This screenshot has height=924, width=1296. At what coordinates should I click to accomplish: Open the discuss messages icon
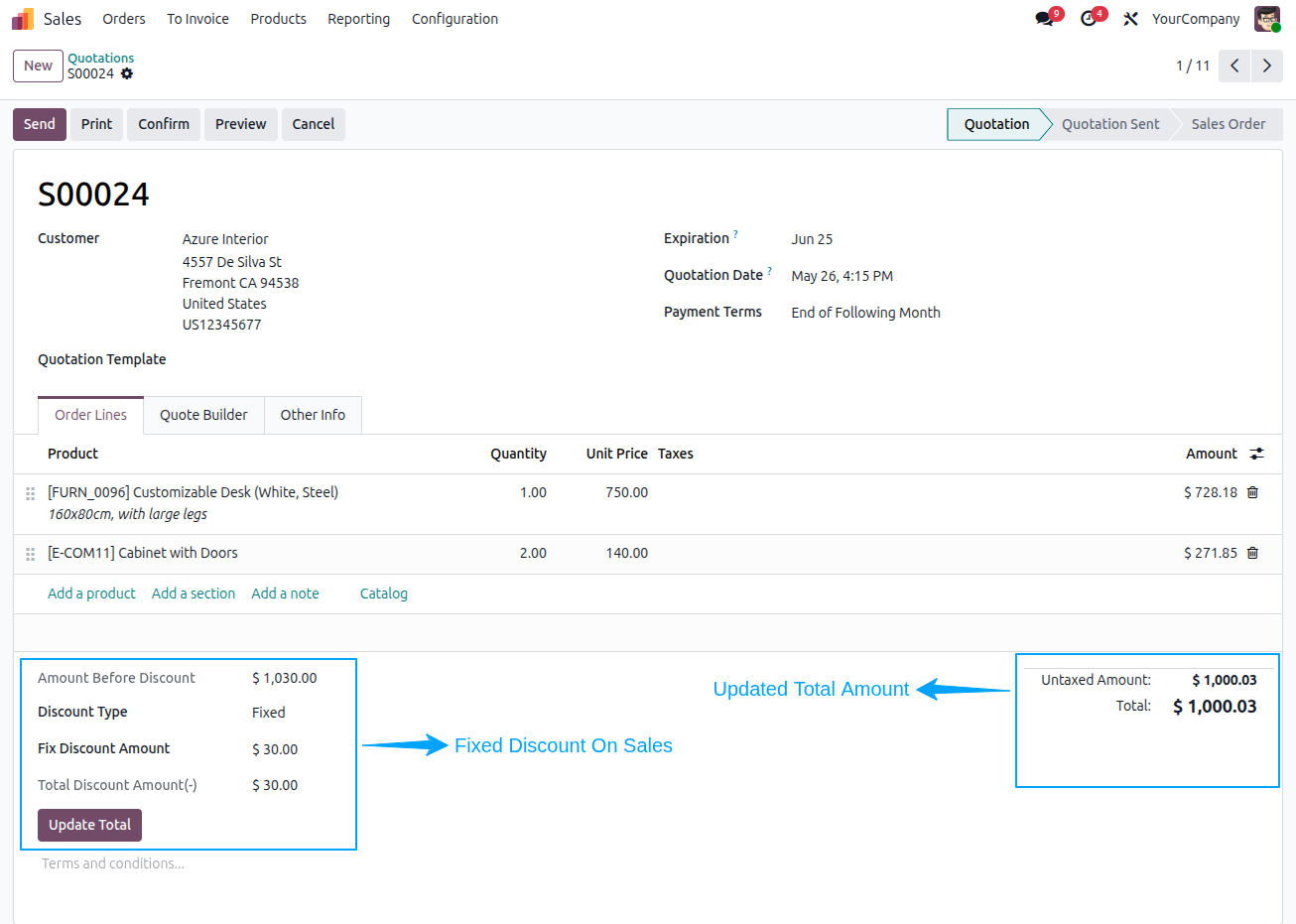[x=1044, y=19]
